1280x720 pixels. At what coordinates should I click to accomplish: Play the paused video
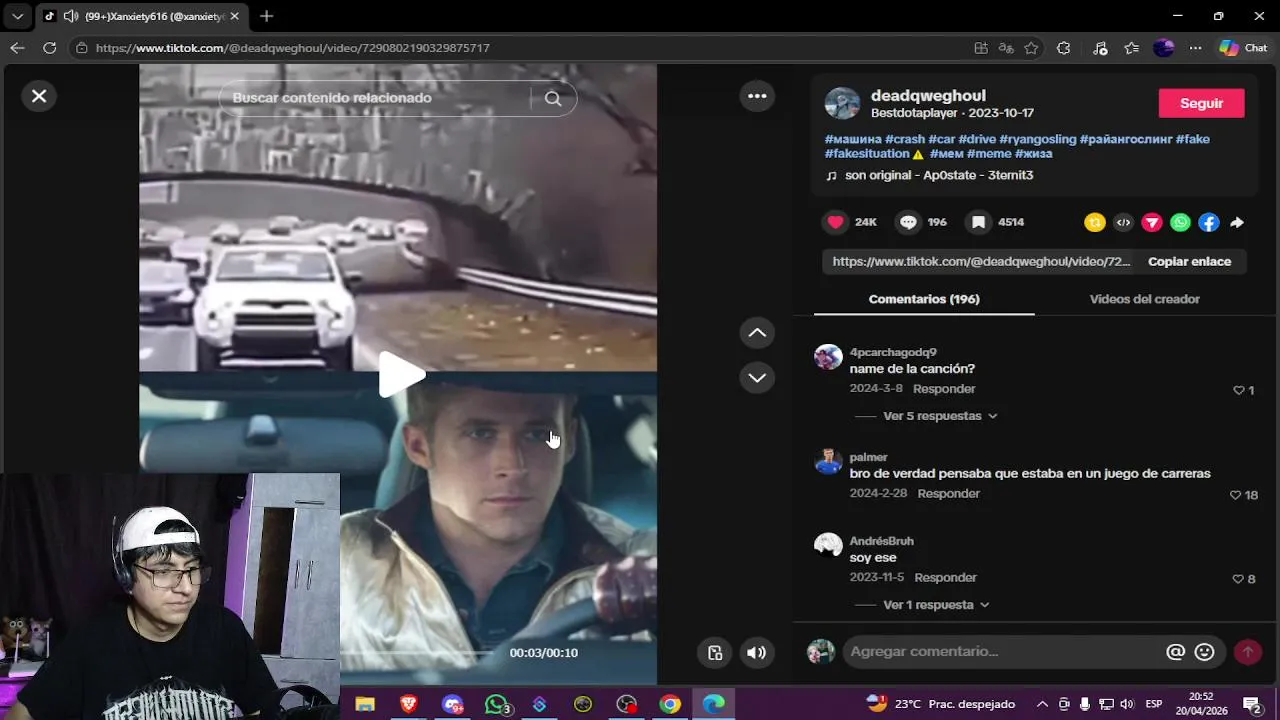pyautogui.click(x=400, y=375)
